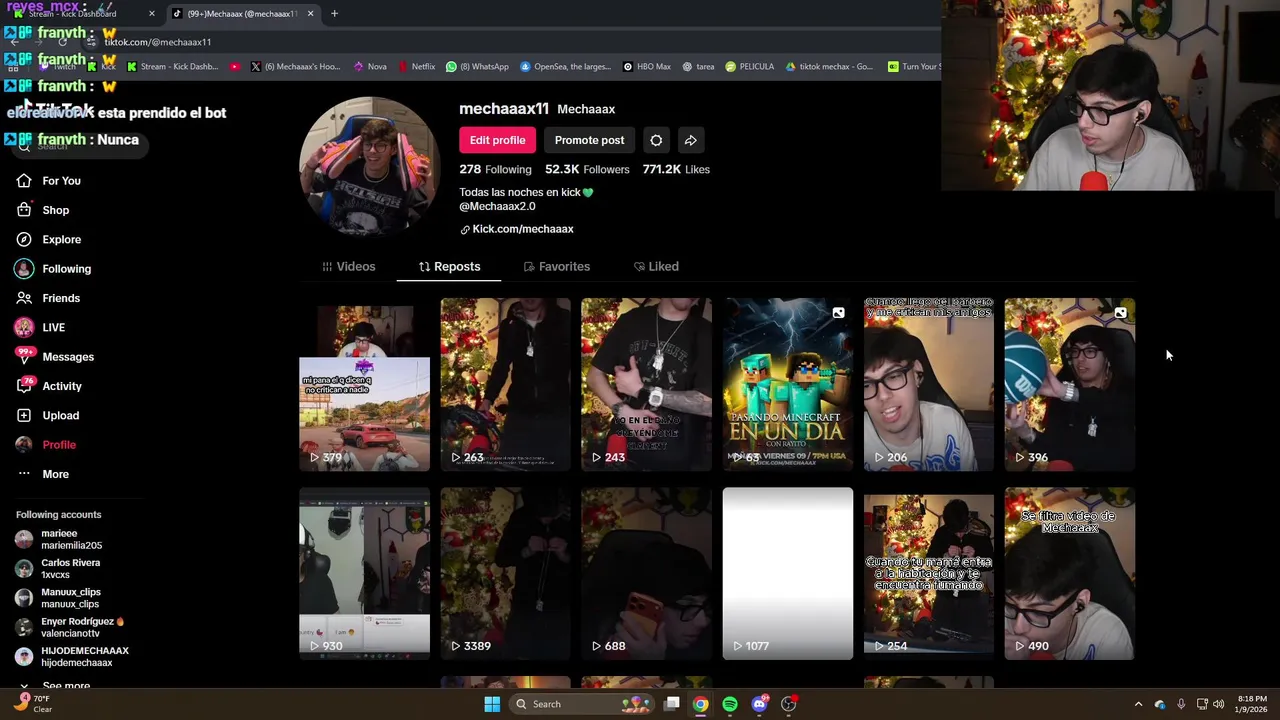Click Chrome icon in the taskbar
1280x720 pixels.
click(701, 704)
